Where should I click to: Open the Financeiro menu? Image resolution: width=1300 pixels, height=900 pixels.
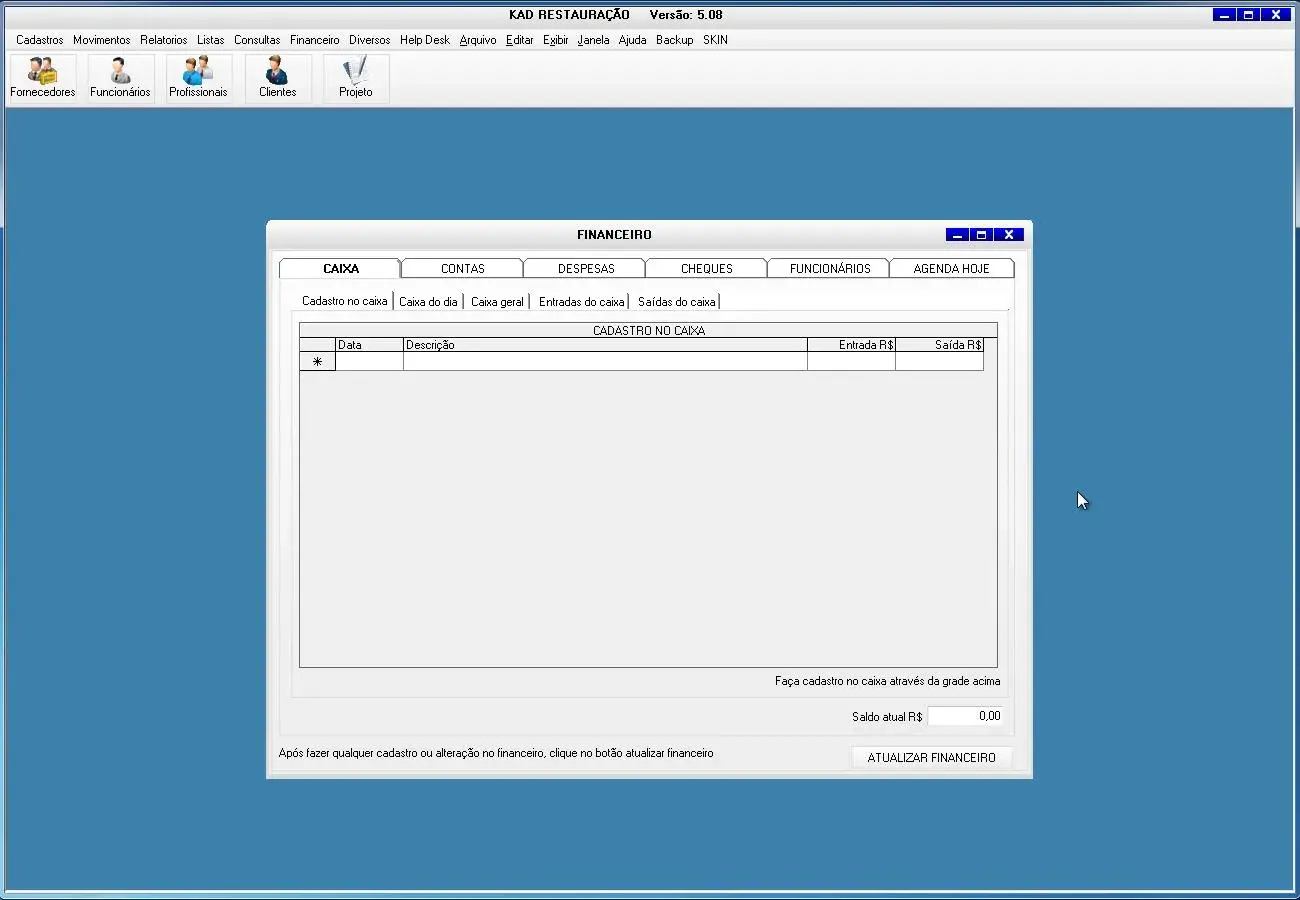[x=315, y=40]
